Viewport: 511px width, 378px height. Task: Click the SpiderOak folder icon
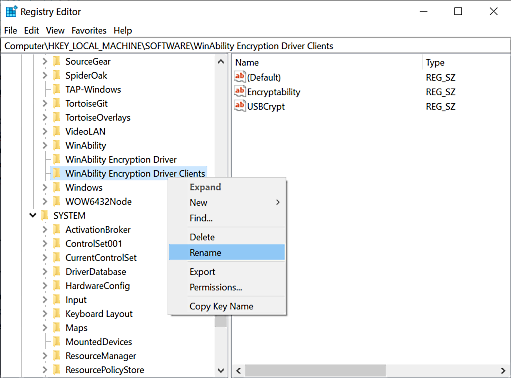pyautogui.click(x=57, y=75)
